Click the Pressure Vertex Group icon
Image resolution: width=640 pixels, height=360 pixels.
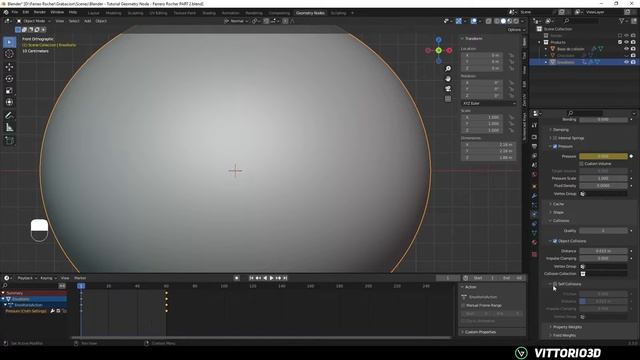[x=582, y=193]
